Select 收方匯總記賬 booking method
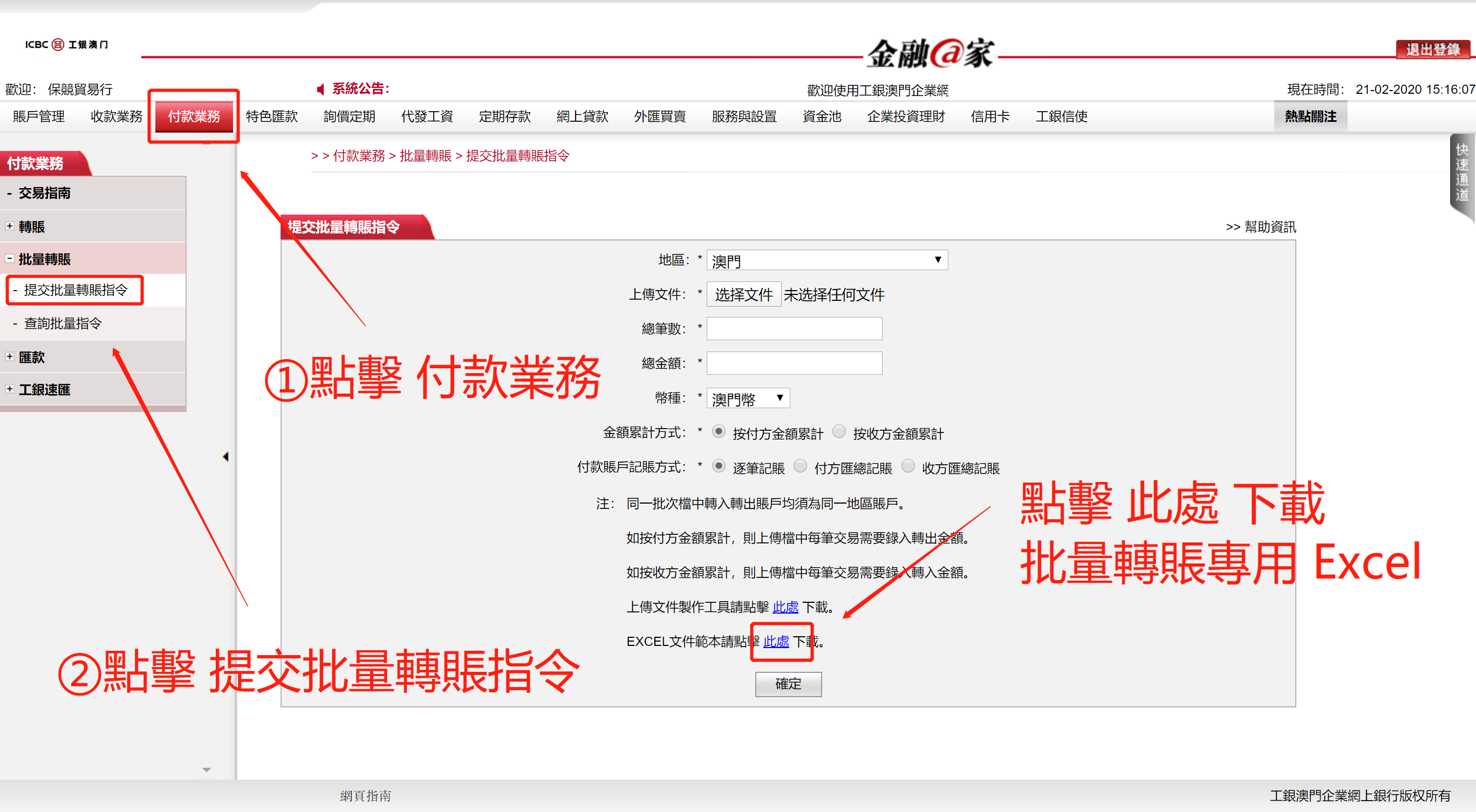Viewport: 1476px width, 812px height. [x=908, y=466]
